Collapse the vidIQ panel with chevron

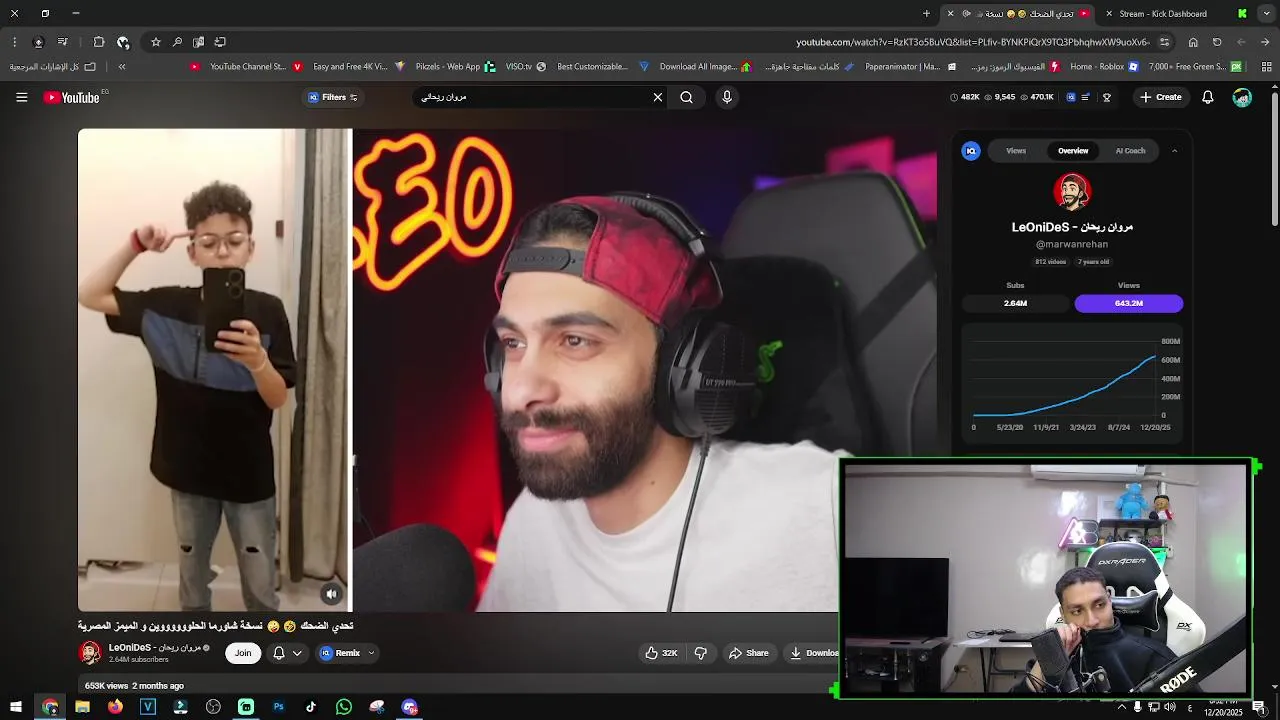click(x=1174, y=151)
